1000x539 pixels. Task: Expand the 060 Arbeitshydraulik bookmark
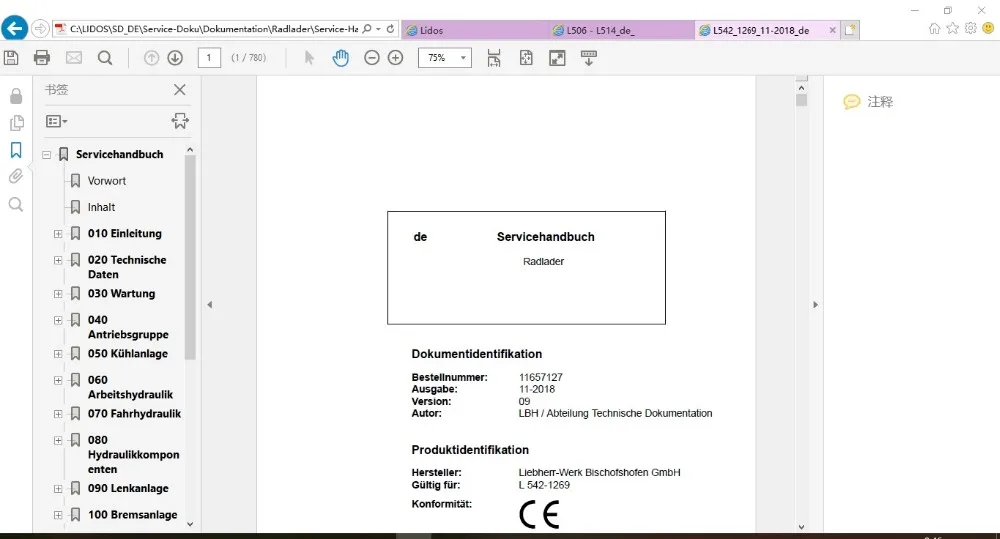pyautogui.click(x=58, y=380)
